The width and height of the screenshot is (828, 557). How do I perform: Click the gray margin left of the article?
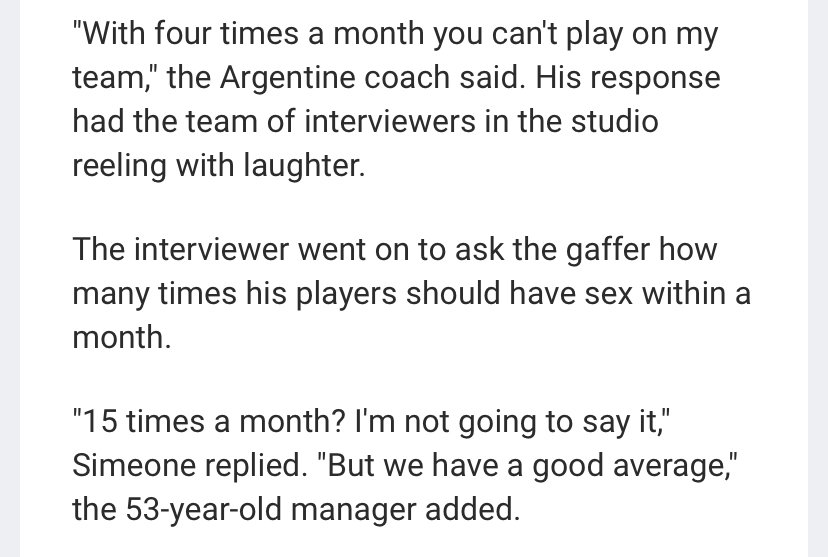(x=10, y=278)
